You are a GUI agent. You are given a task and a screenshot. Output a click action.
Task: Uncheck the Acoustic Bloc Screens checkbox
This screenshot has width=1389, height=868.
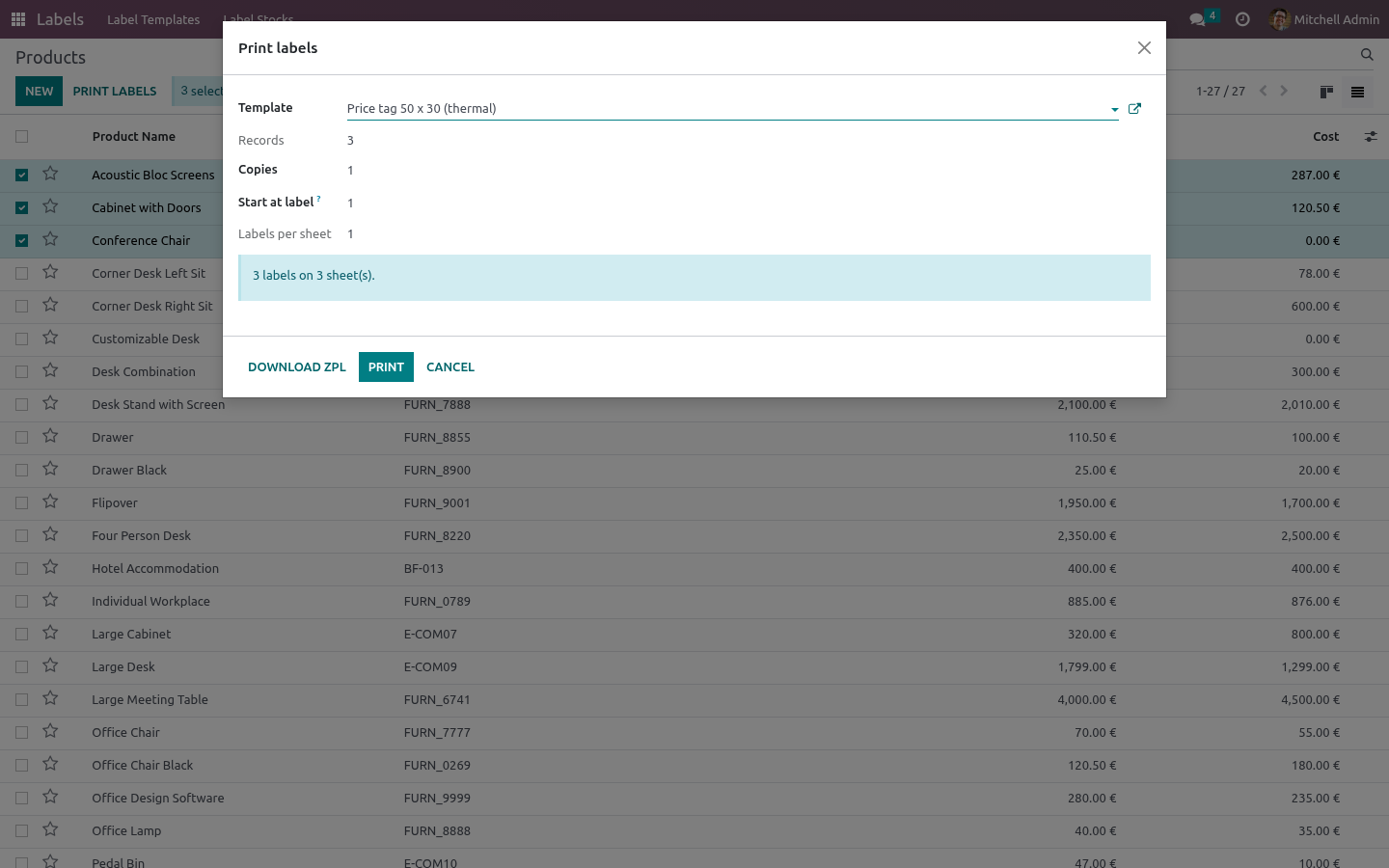(x=22, y=176)
